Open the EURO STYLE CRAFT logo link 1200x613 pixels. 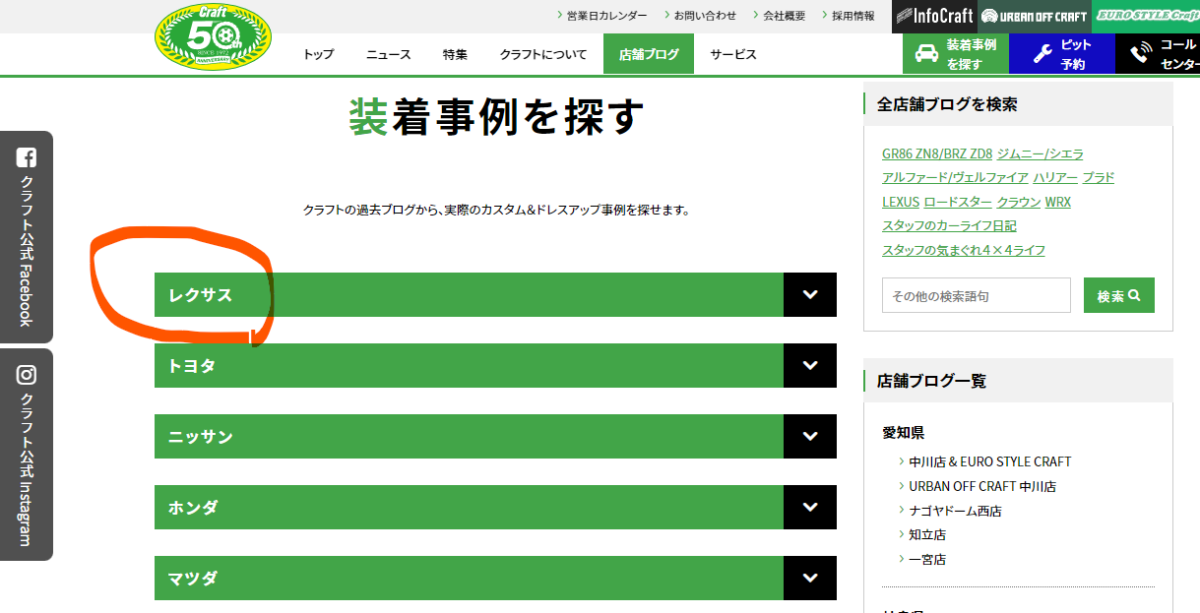tap(1146, 16)
